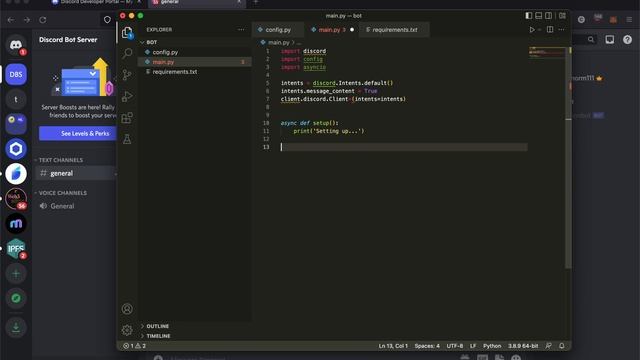
Task: Open the Extensions view
Action: [x=127, y=118]
